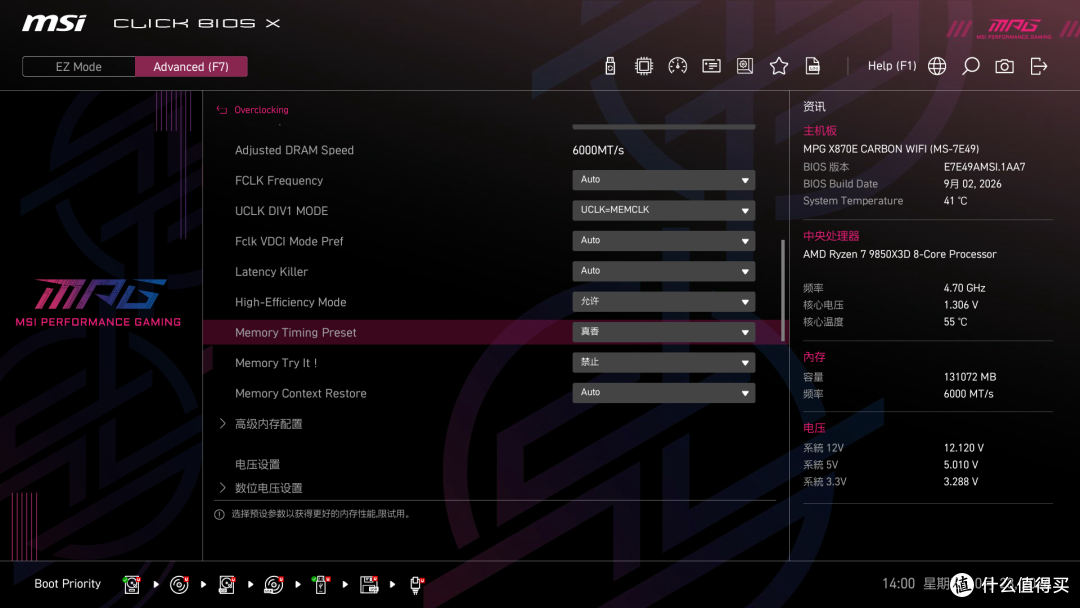This screenshot has width=1080, height=608.
Task: Select the USB key boot device icon
Action: [x=320, y=585]
